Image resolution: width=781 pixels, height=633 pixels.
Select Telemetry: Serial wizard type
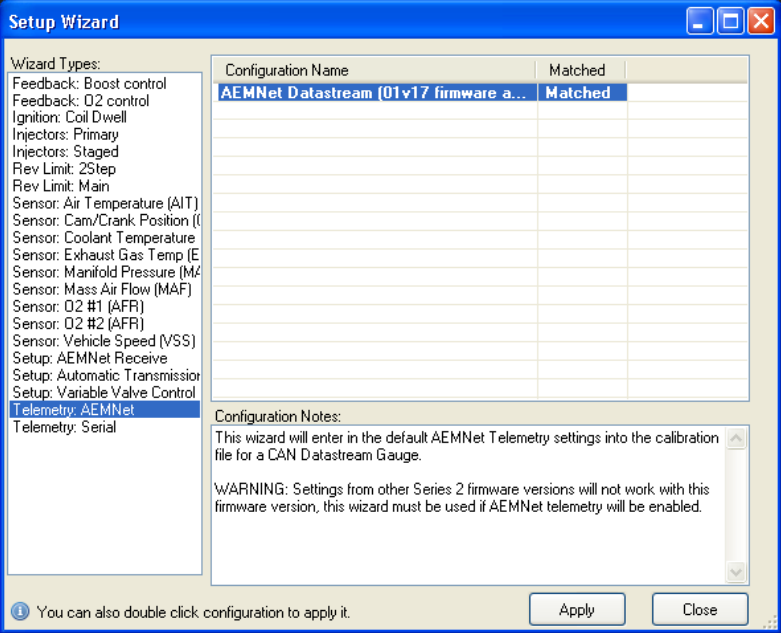64,427
